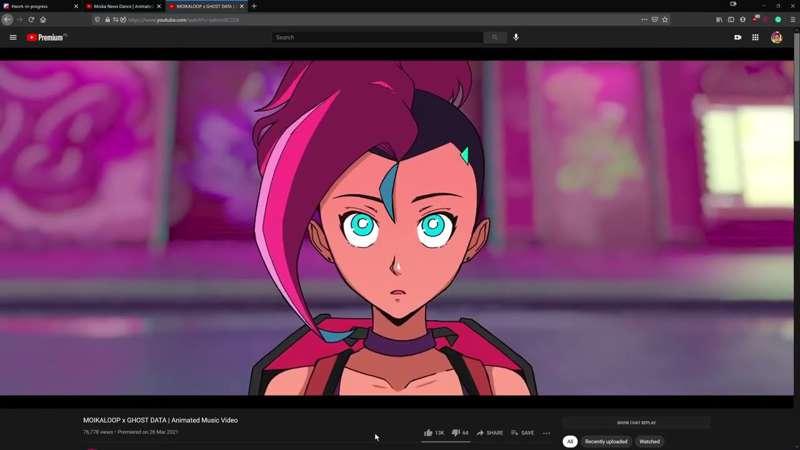Select the 'Recently uploaded' filter chip
This screenshot has height=450, width=800.
[606, 441]
